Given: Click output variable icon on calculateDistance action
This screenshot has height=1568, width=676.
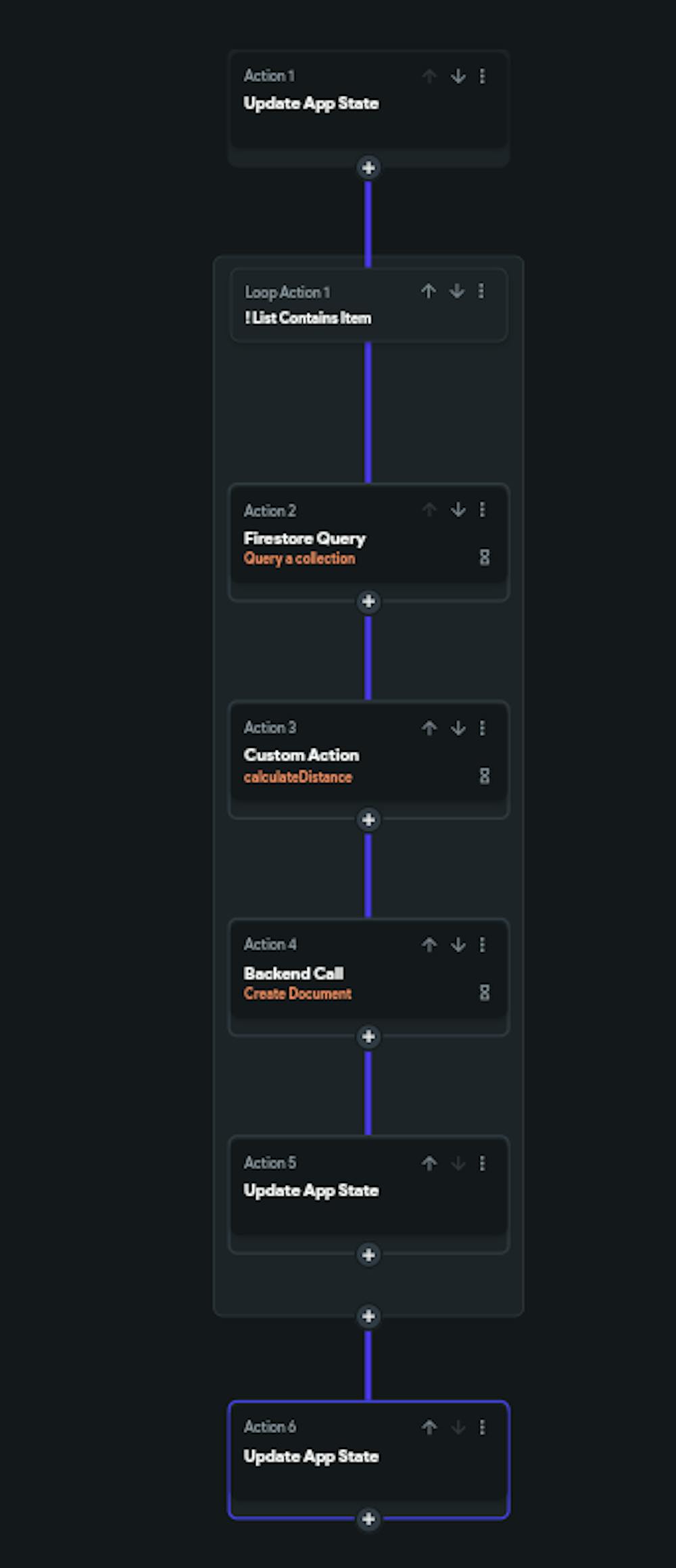Looking at the screenshot, I should coord(485,776).
